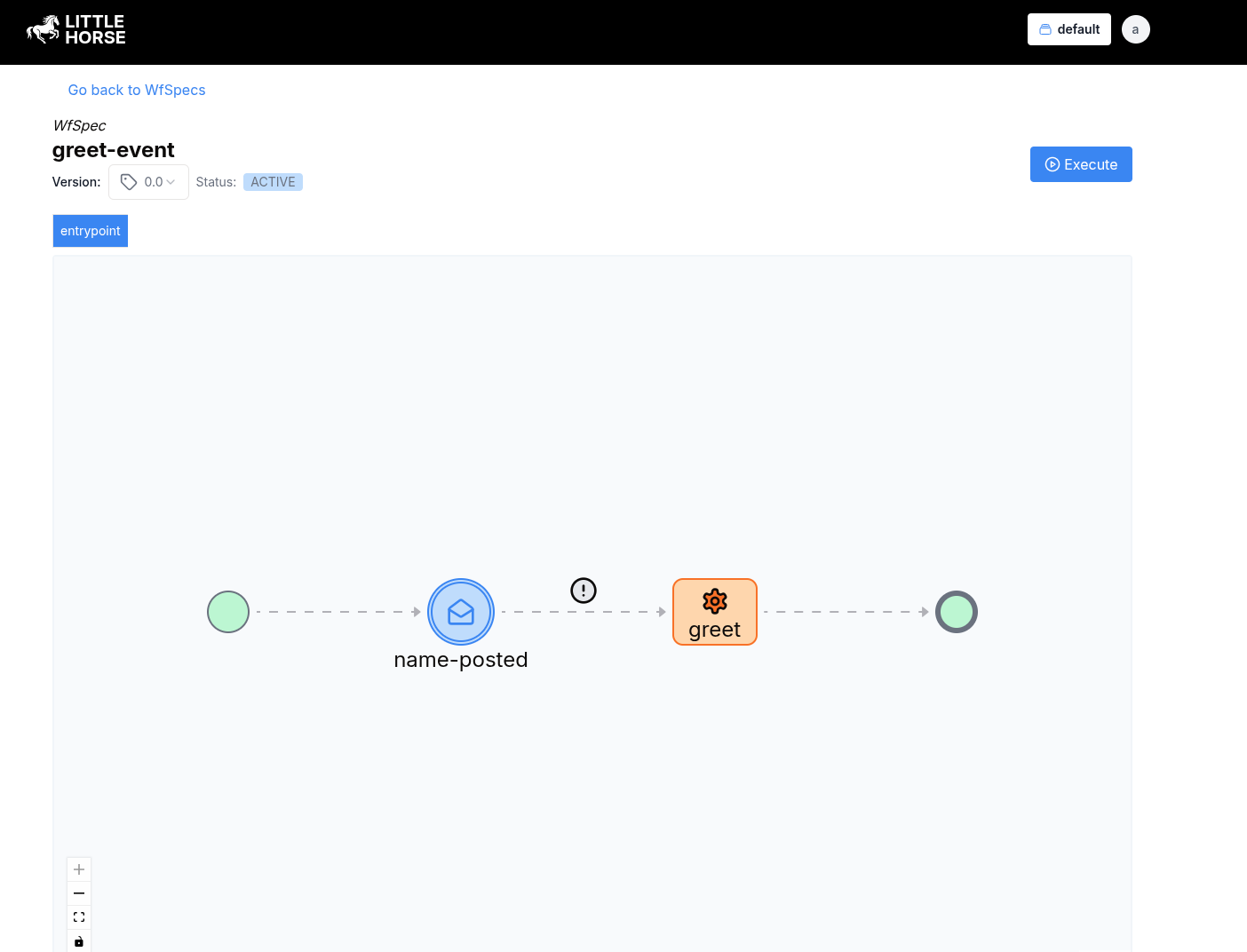Click the fit view icon on the canvas
The image size is (1247, 952).
coord(78,916)
